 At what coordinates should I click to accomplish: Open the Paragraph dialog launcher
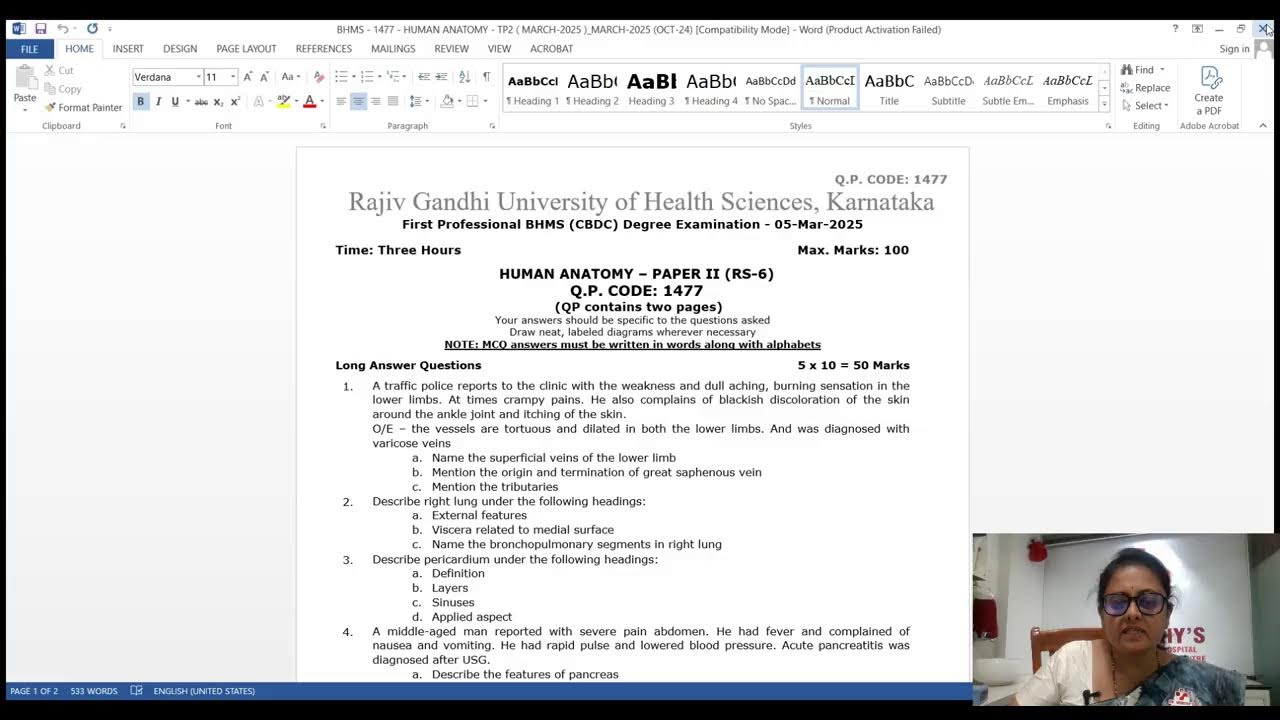point(492,126)
